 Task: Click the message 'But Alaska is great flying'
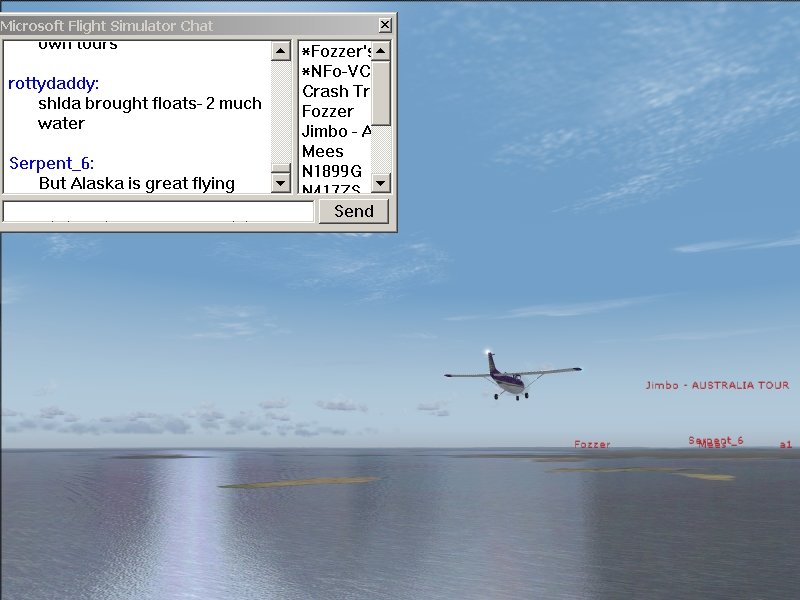coord(137,184)
